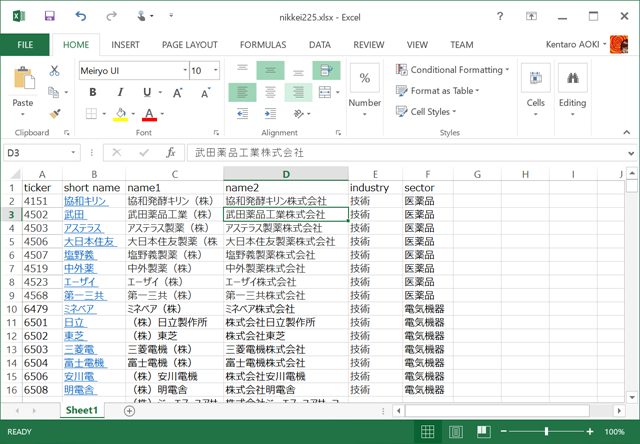
Task: Zoom in with the plus button
Action: coord(590,431)
